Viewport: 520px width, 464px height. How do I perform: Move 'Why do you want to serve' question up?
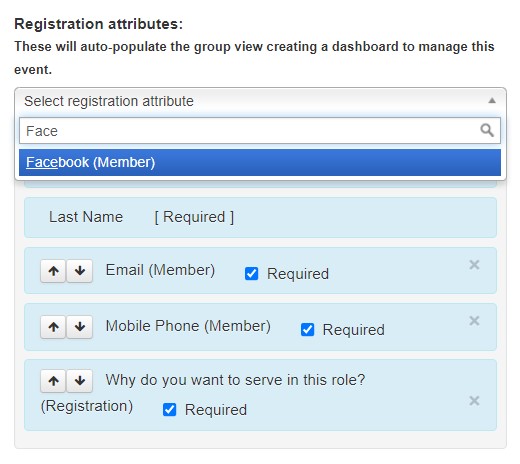tap(53, 381)
